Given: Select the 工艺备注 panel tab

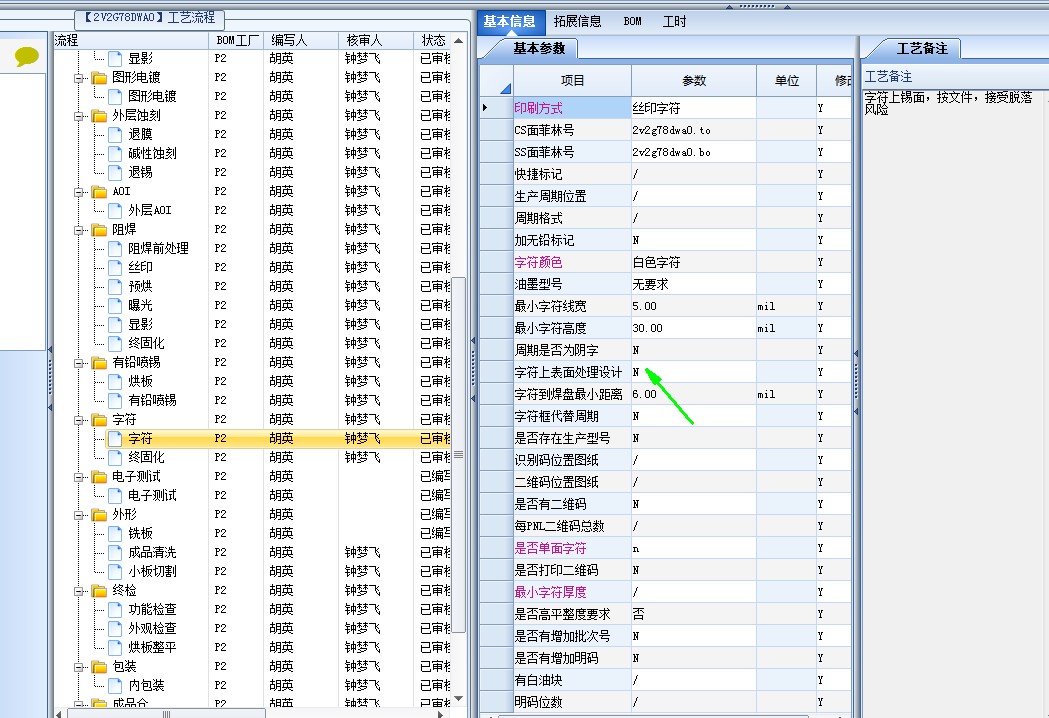Looking at the screenshot, I should coord(921,48).
